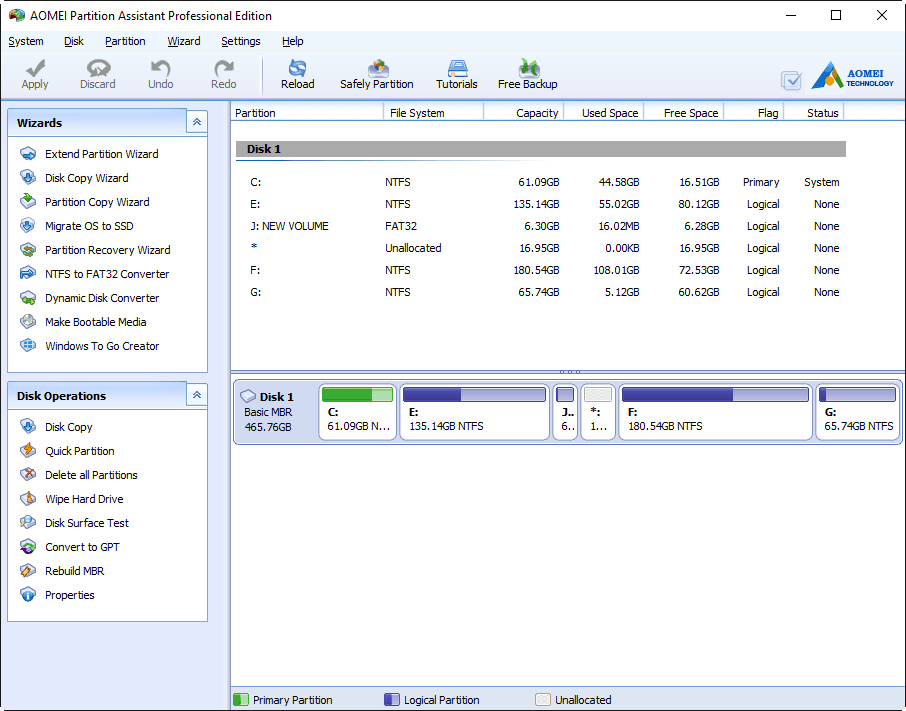Click the Quick Partition lightning icon
The image size is (906, 711).
pos(28,451)
